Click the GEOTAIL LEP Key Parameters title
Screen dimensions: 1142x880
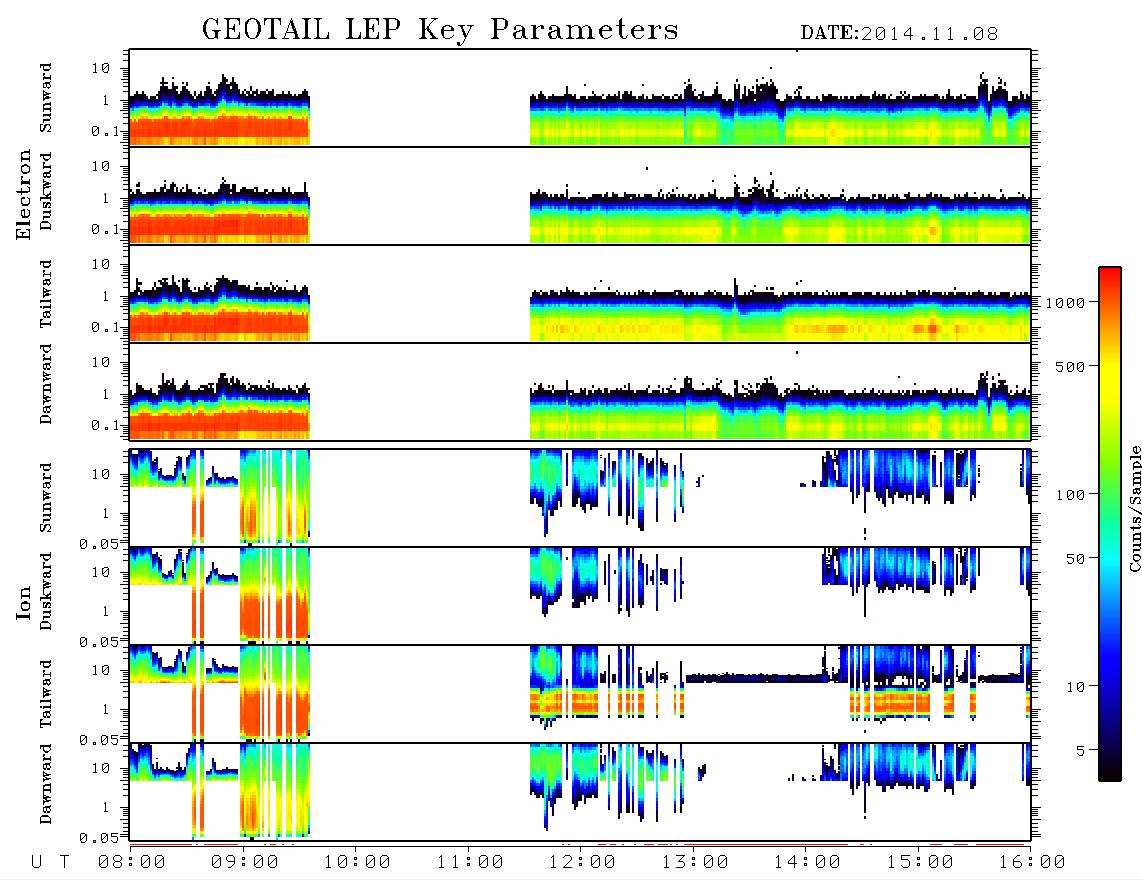point(440,31)
